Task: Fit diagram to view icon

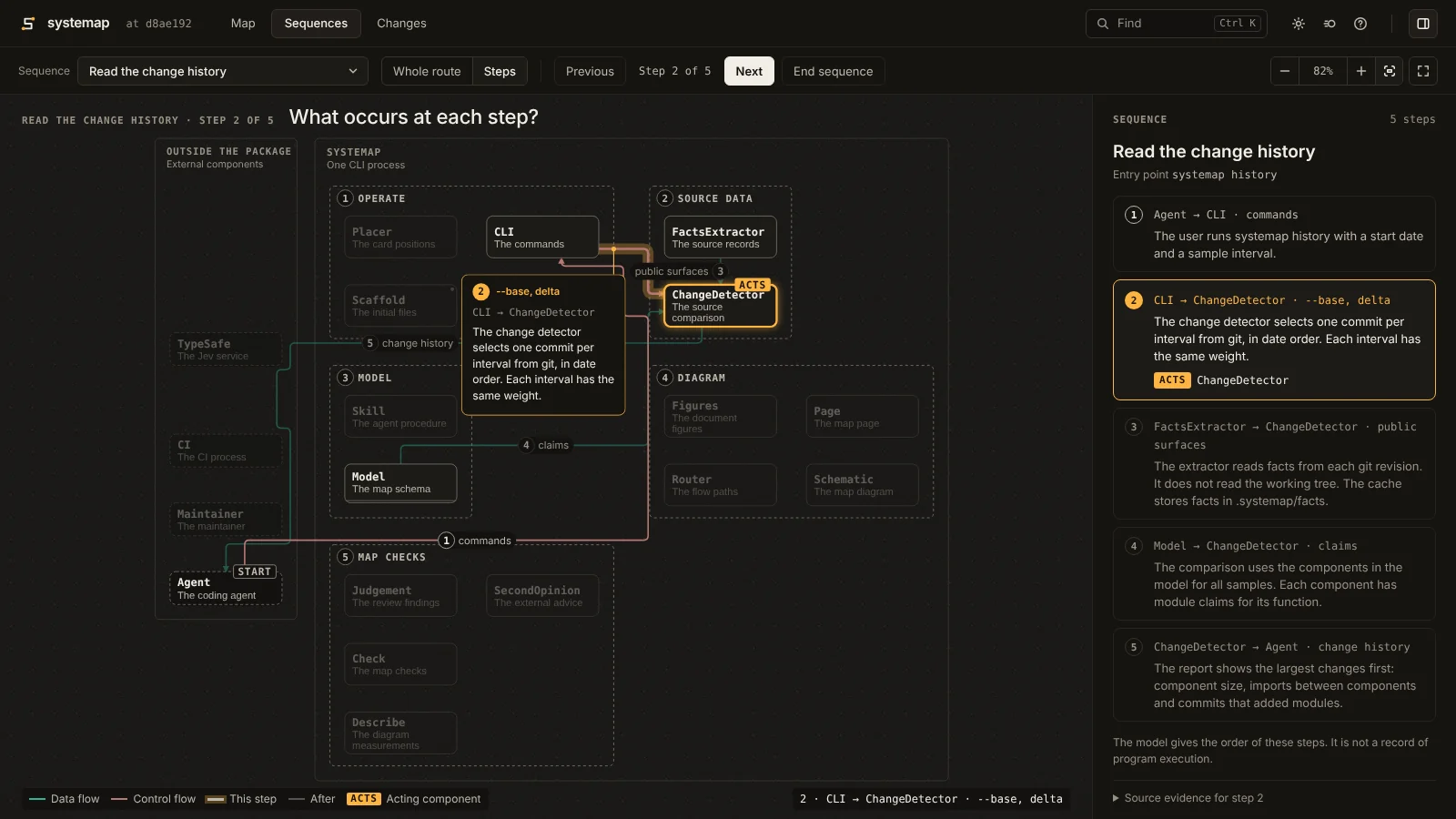Action: (x=1390, y=71)
